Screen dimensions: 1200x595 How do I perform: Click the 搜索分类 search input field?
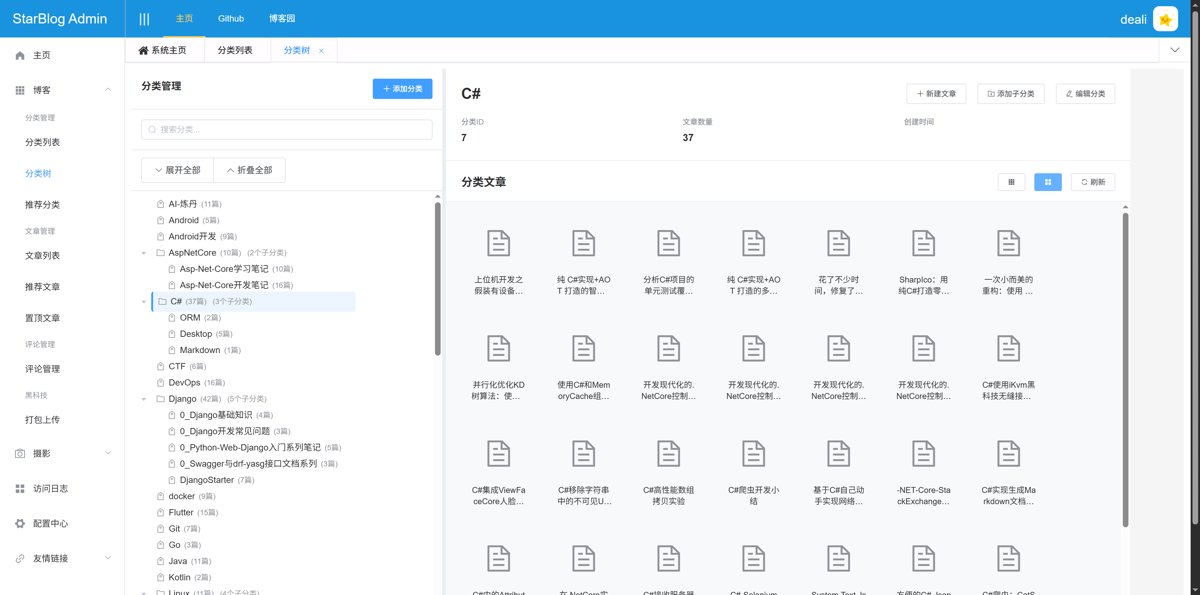(287, 129)
